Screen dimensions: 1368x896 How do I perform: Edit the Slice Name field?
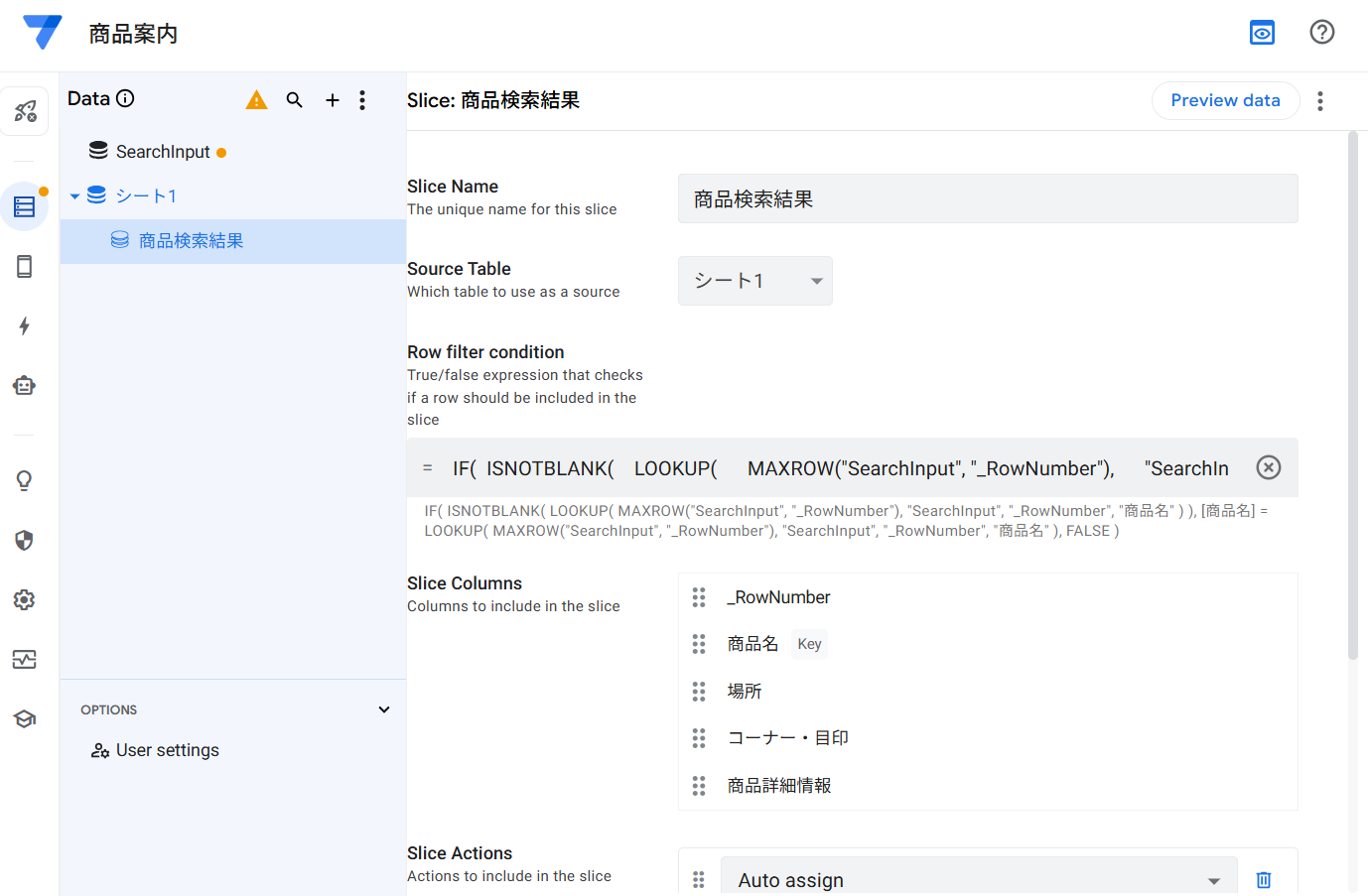pos(988,198)
